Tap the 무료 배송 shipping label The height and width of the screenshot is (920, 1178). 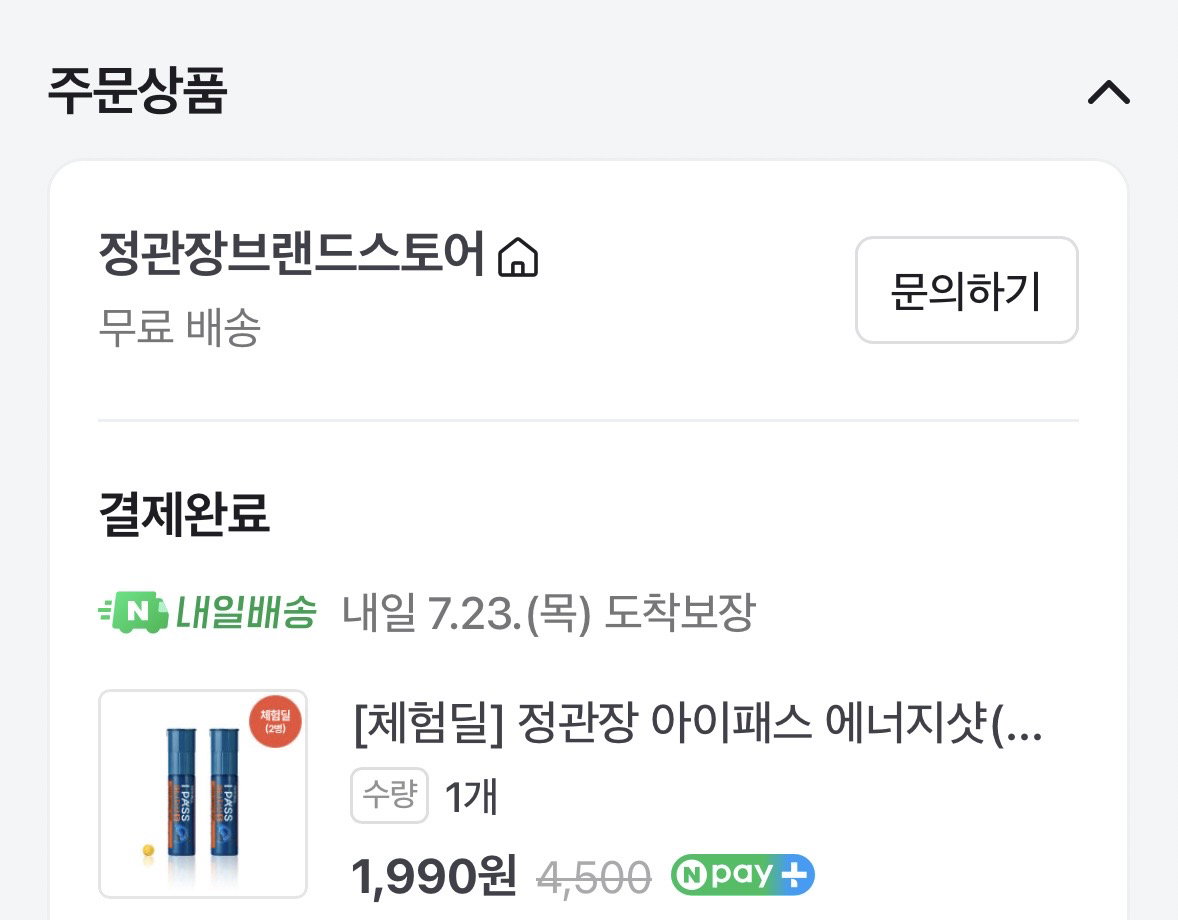point(180,327)
